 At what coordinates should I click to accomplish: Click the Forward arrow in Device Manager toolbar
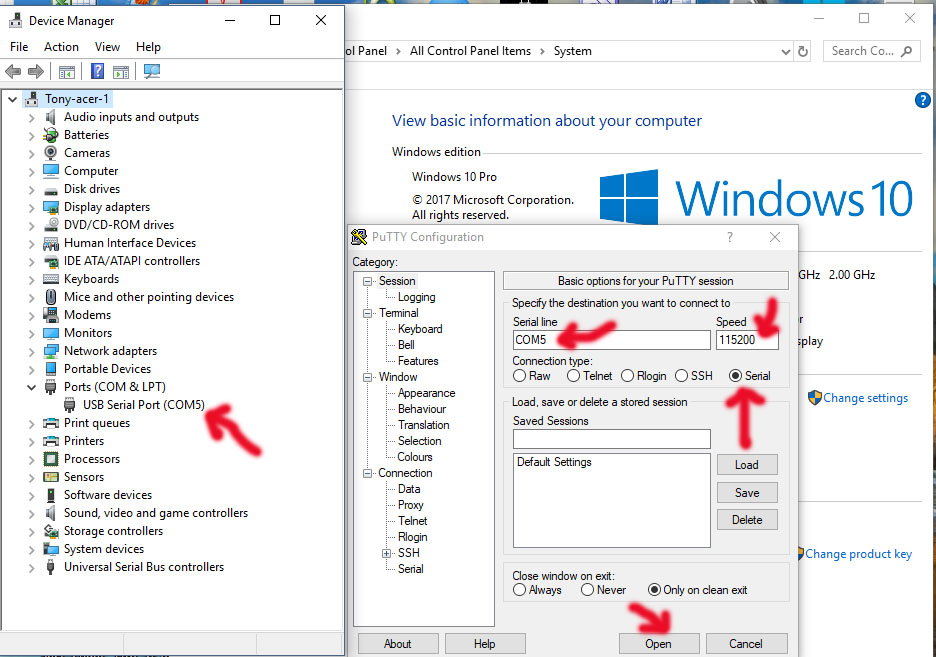(x=36, y=72)
